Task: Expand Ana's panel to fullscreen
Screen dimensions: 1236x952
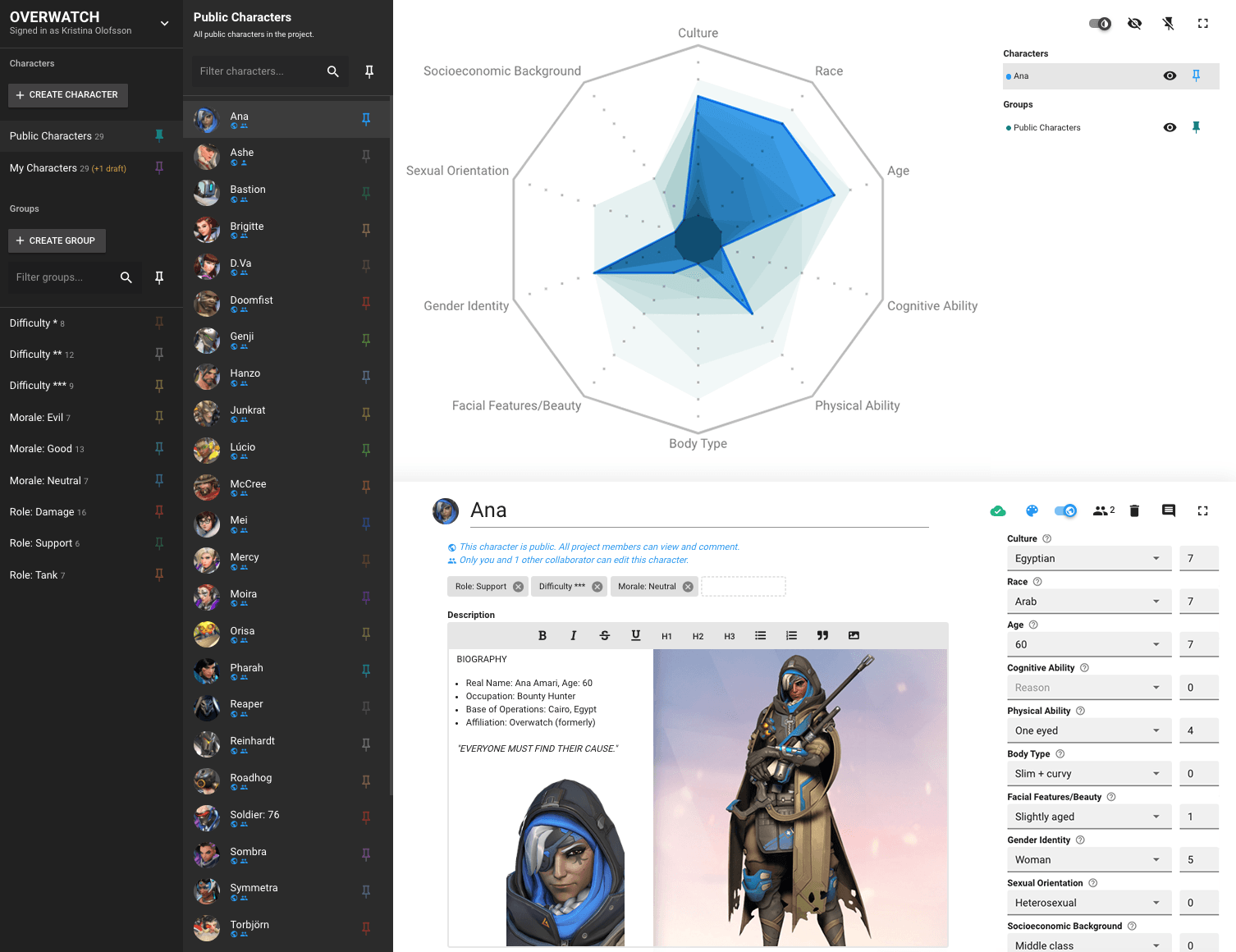Action: point(1202,510)
